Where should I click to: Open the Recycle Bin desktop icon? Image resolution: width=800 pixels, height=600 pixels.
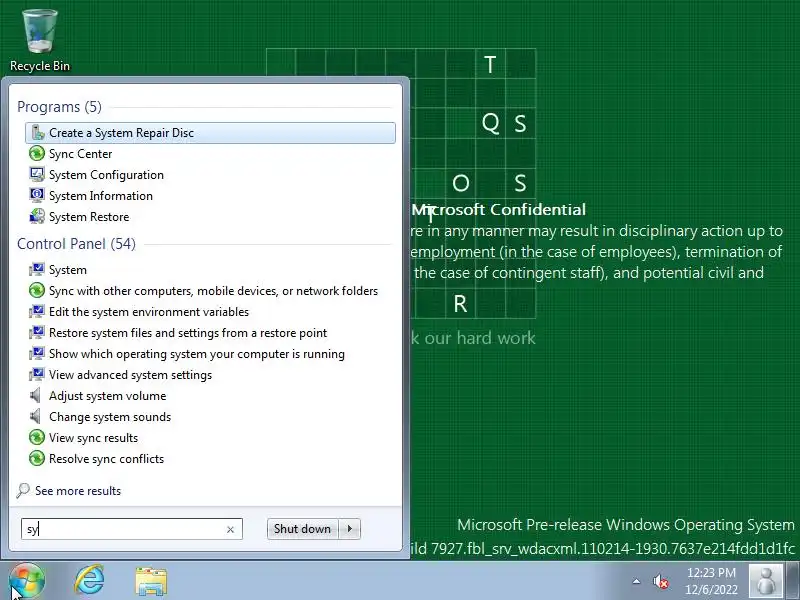39,40
